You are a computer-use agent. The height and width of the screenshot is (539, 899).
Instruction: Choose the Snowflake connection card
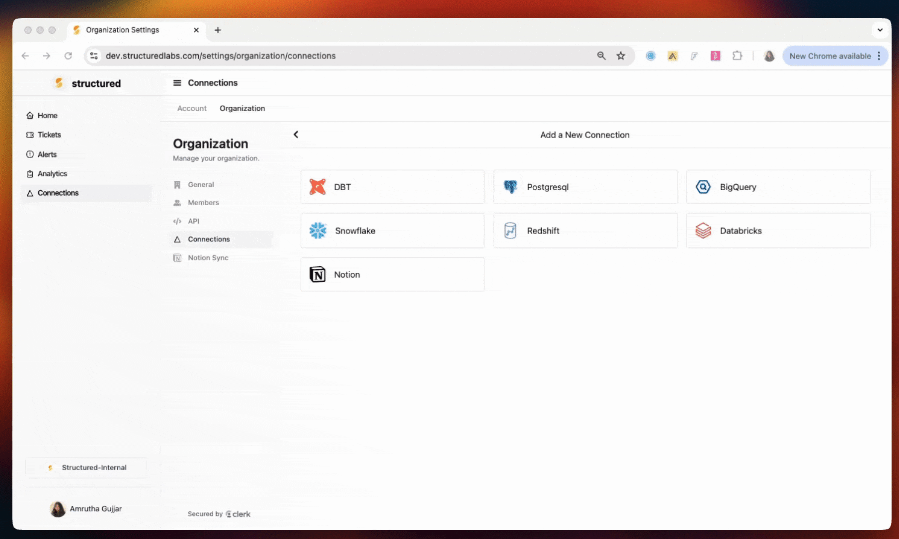pyautogui.click(x=392, y=231)
